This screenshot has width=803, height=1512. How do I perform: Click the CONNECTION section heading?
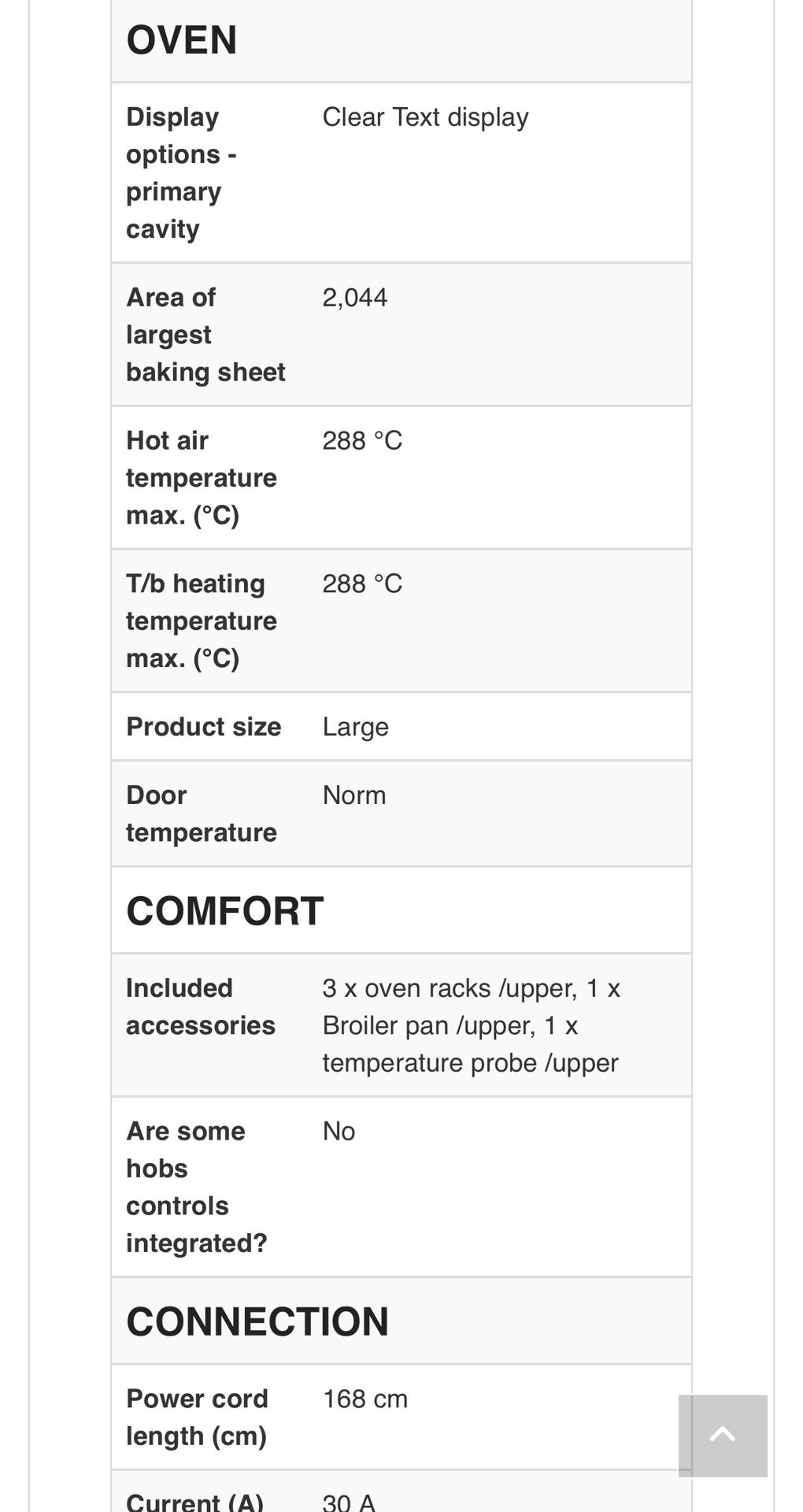click(x=258, y=1321)
